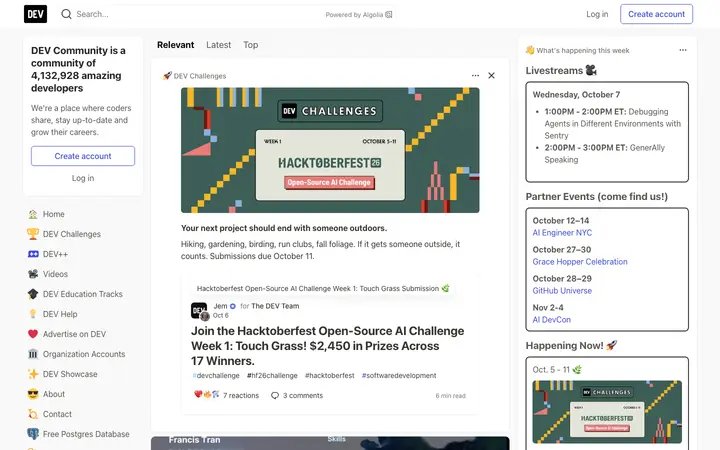Image resolution: width=720 pixels, height=450 pixels.
Task: Click the #devchallenge tag
Action: click(216, 376)
